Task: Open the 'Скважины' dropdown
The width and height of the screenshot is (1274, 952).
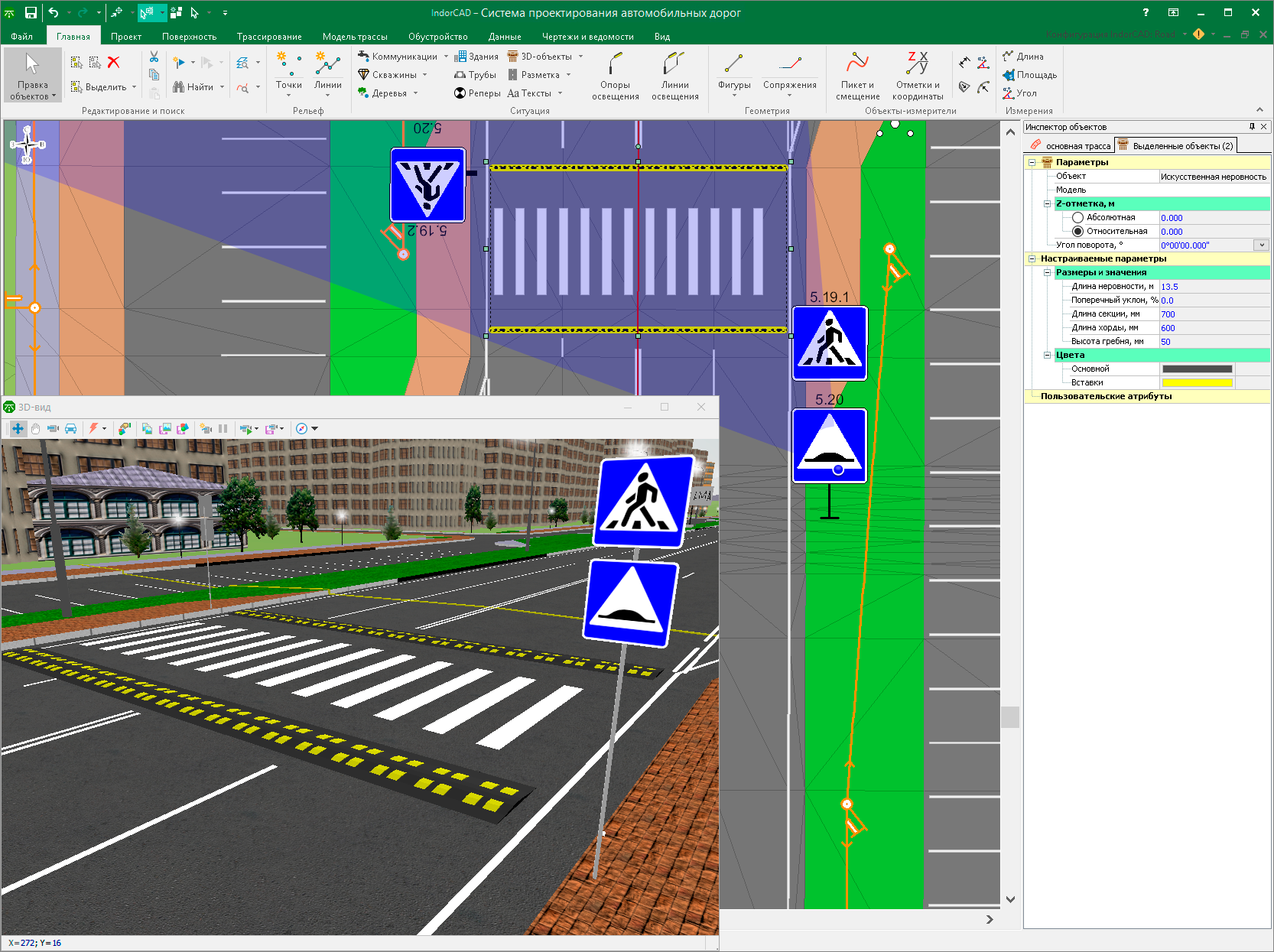Action: (425, 75)
